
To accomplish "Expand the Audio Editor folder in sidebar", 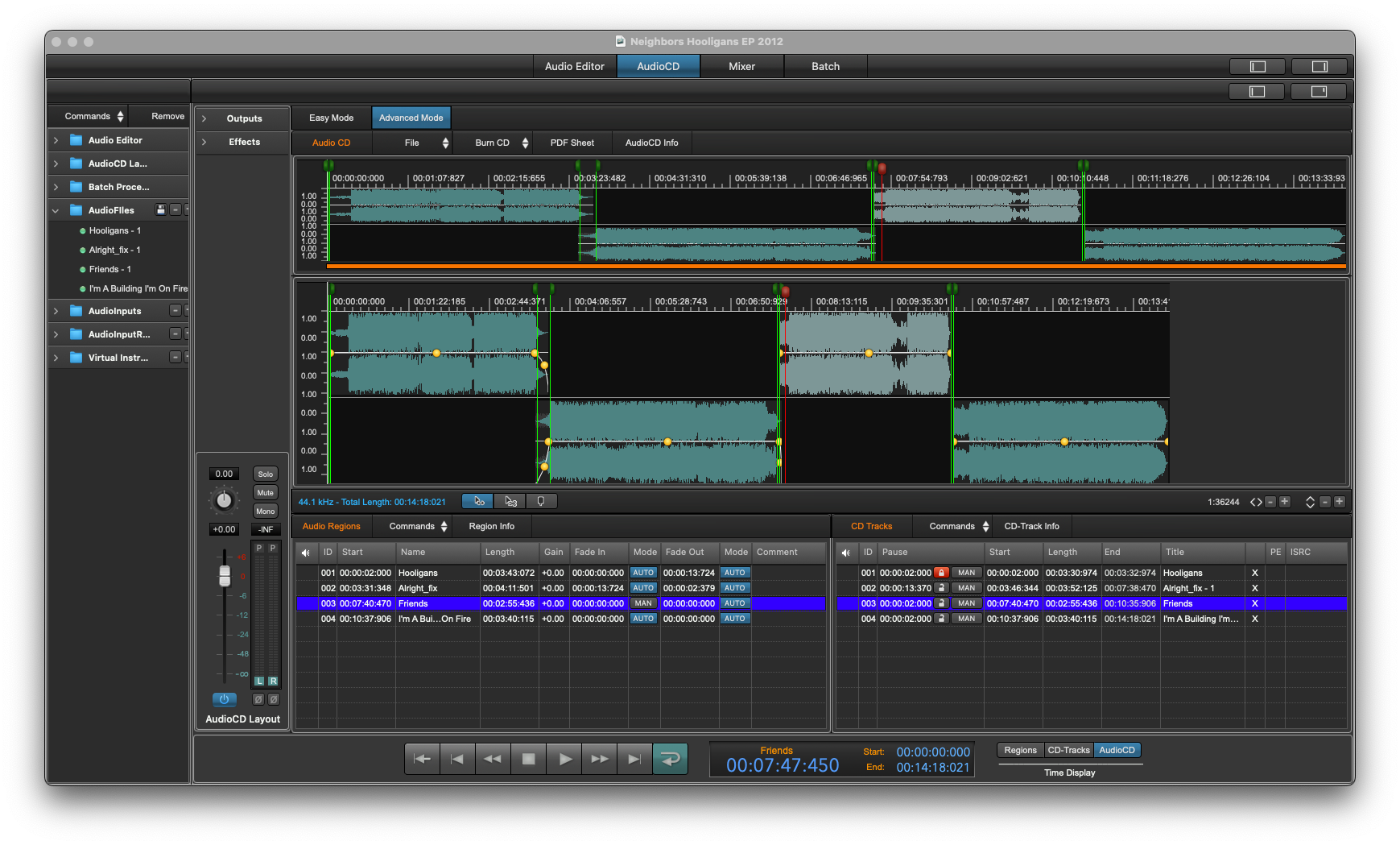I will tap(56, 140).
